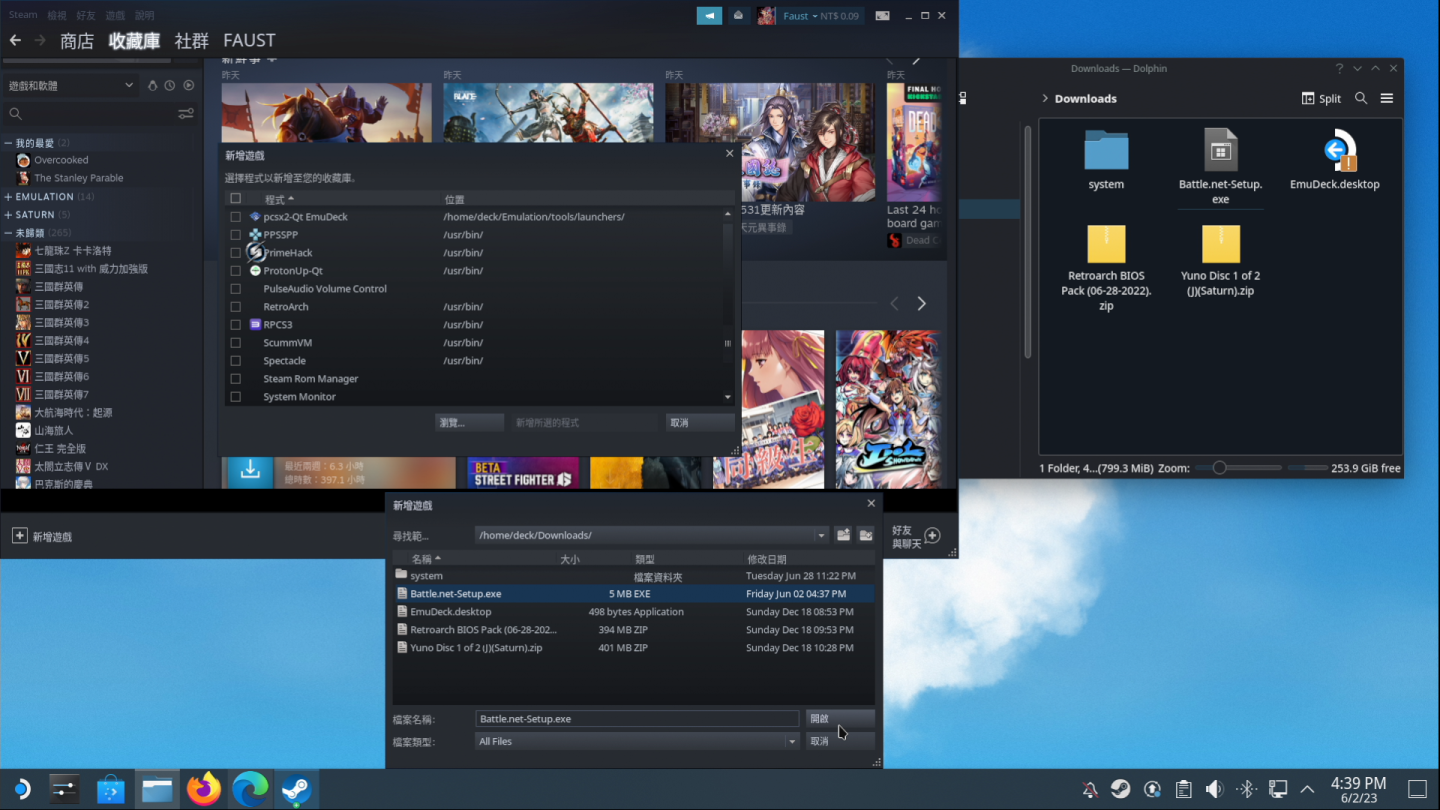Open the All Files type dropdown

[637, 741]
